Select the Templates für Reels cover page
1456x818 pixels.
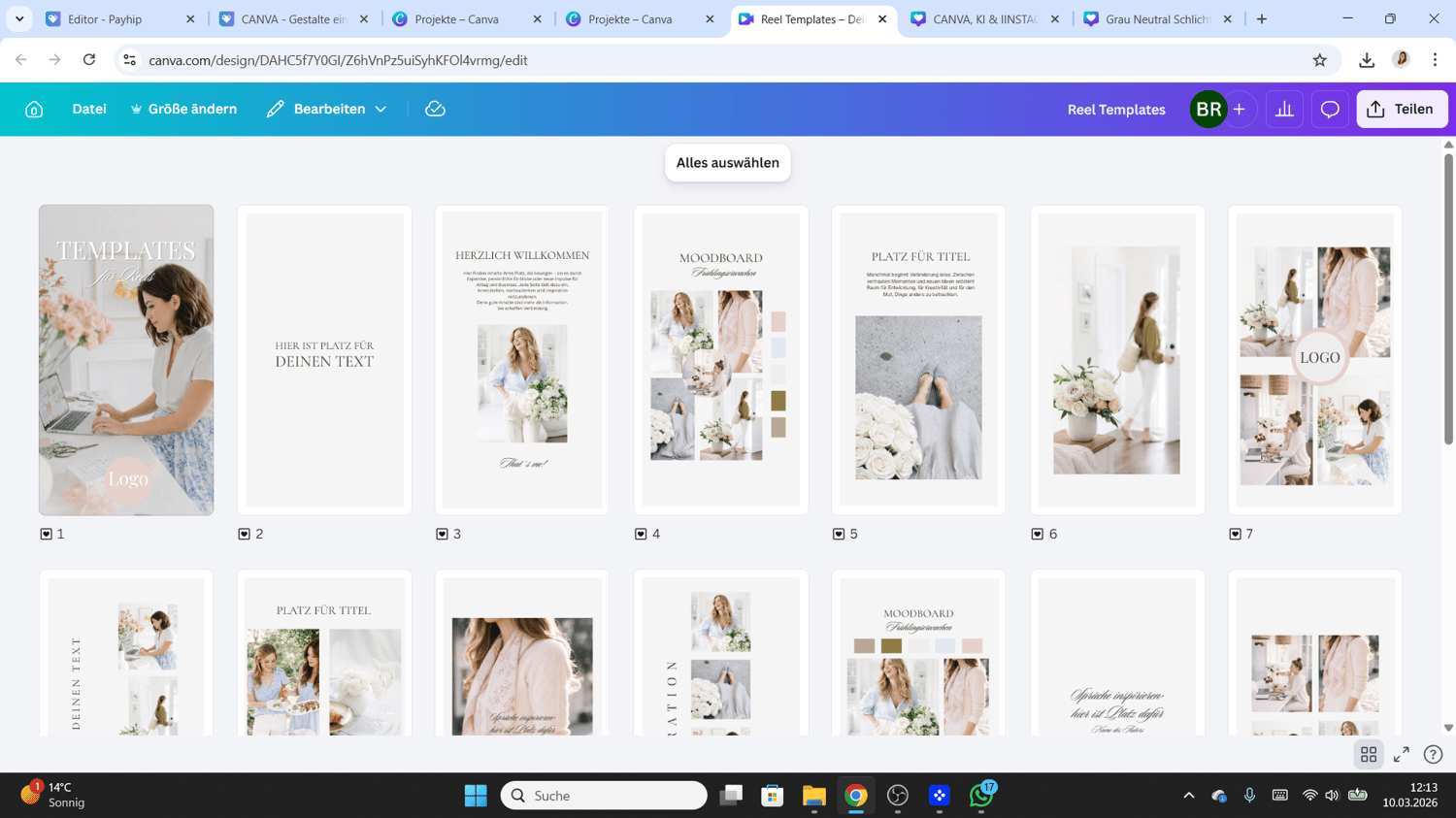click(126, 360)
